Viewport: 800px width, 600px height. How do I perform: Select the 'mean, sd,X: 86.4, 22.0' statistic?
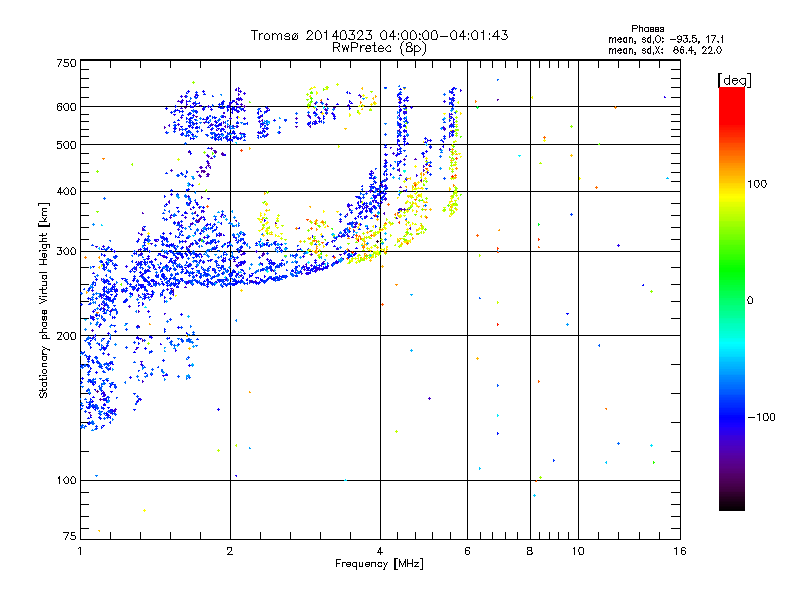click(x=665, y=50)
